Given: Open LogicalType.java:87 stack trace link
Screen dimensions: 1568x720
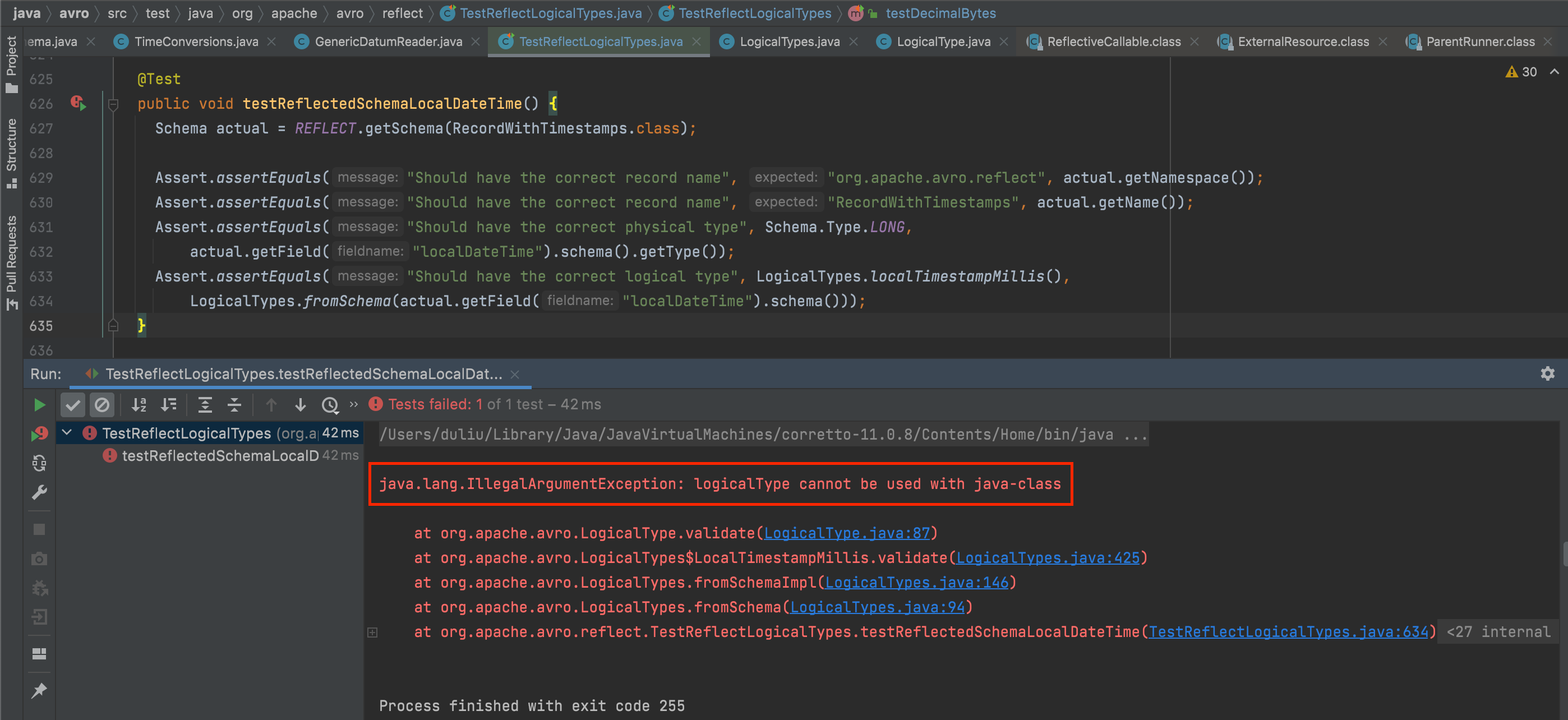Looking at the screenshot, I should pyautogui.click(x=847, y=533).
